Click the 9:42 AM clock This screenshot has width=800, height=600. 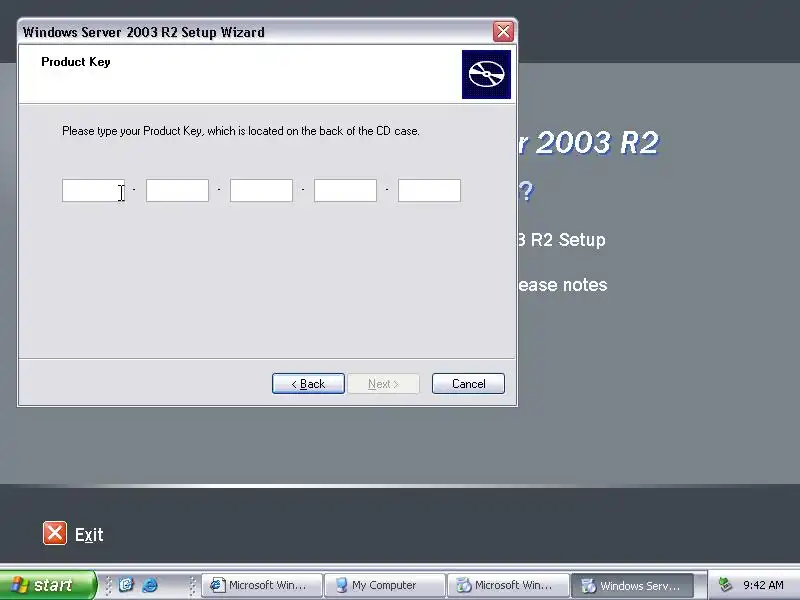[x=763, y=585]
